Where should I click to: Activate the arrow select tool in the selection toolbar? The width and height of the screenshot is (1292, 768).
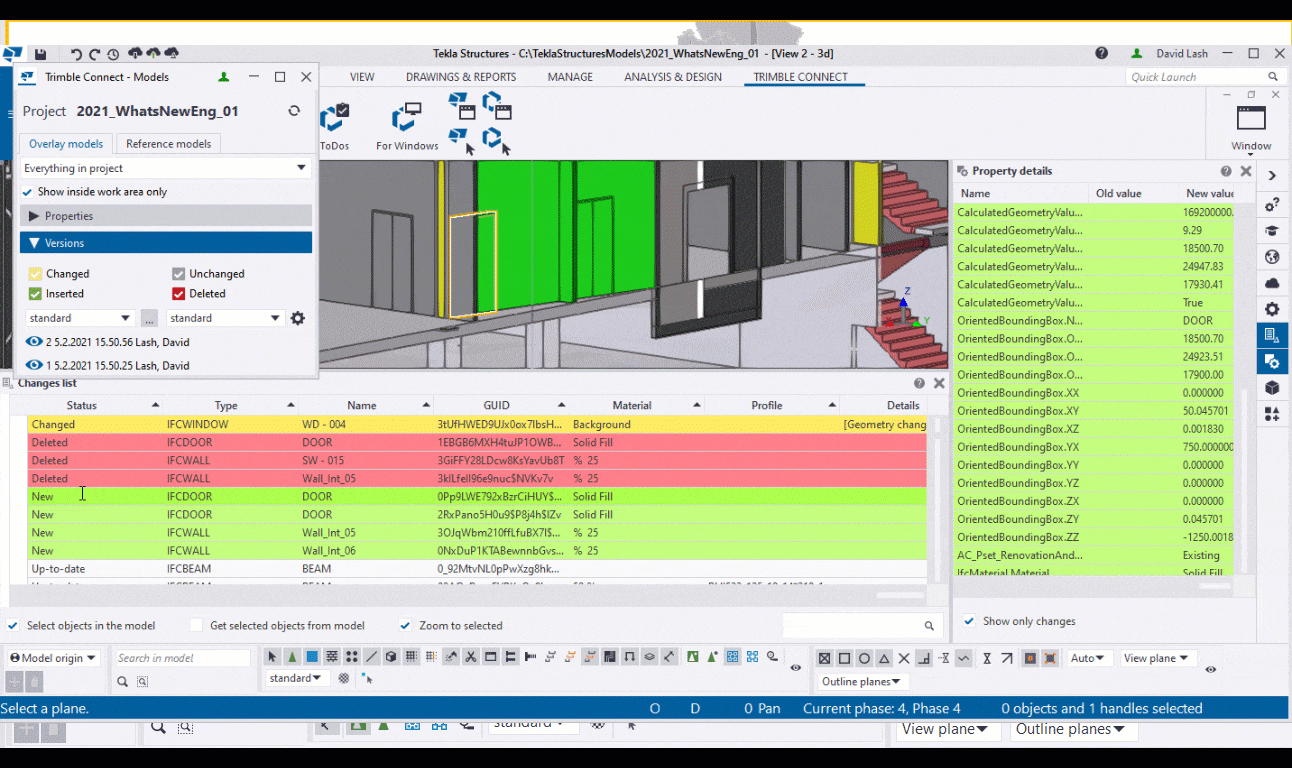point(272,657)
